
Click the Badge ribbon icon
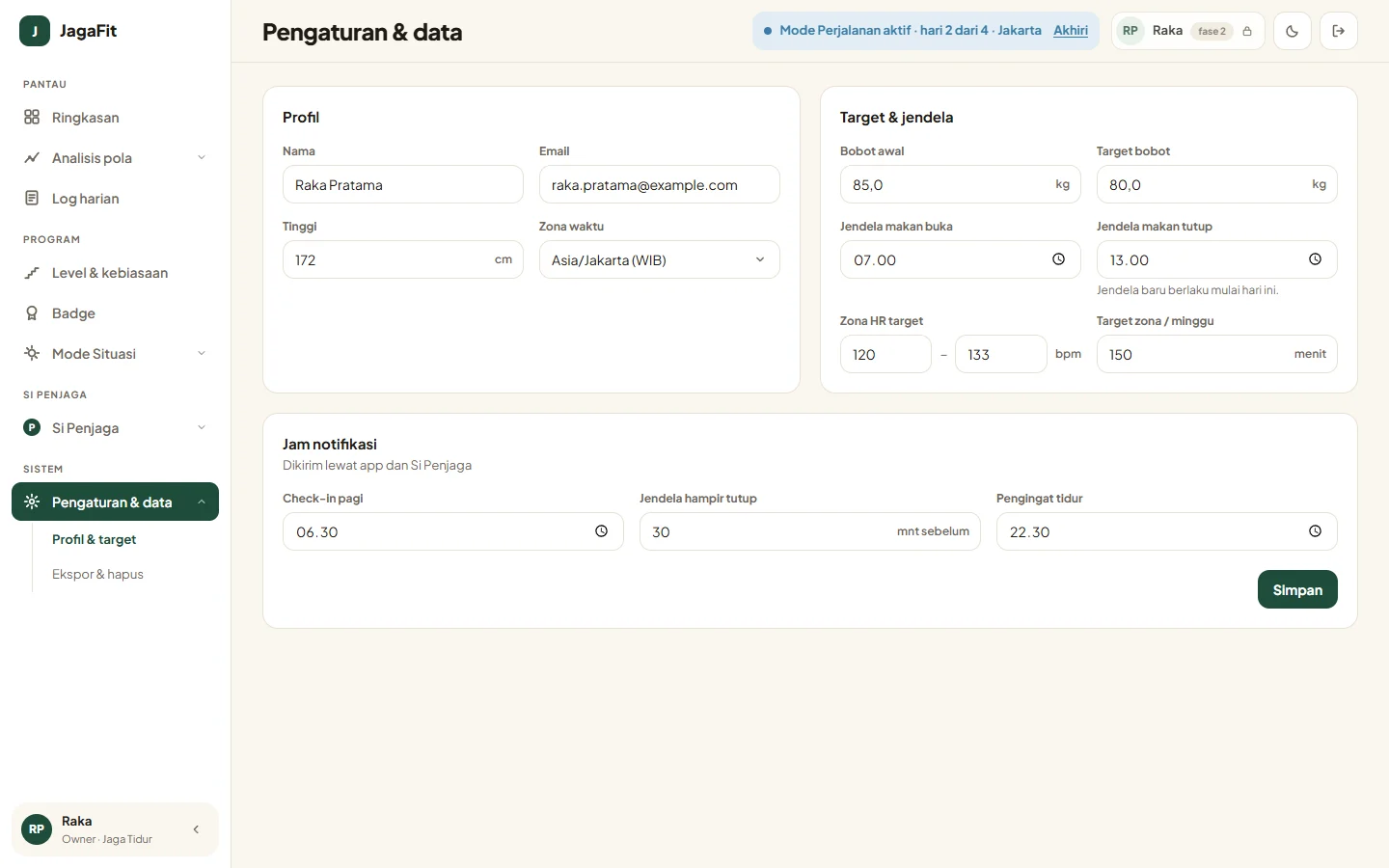[x=32, y=313]
